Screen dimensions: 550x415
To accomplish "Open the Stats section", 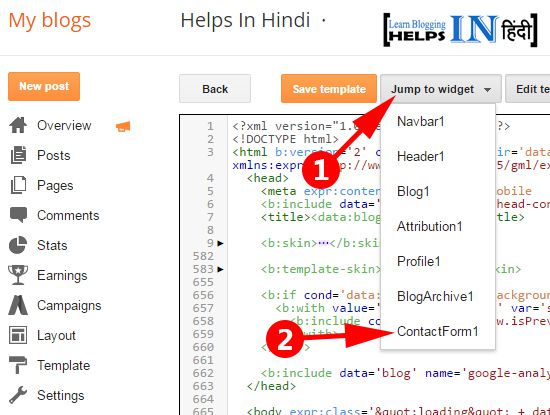I will tap(52, 245).
